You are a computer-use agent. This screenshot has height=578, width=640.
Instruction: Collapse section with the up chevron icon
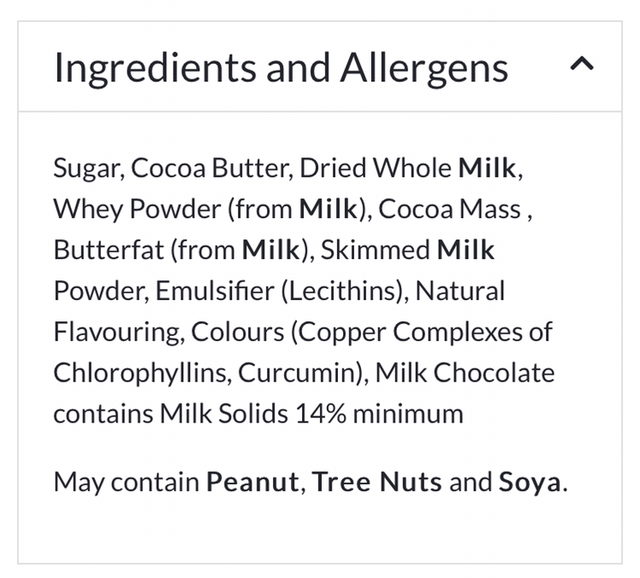coord(581,66)
